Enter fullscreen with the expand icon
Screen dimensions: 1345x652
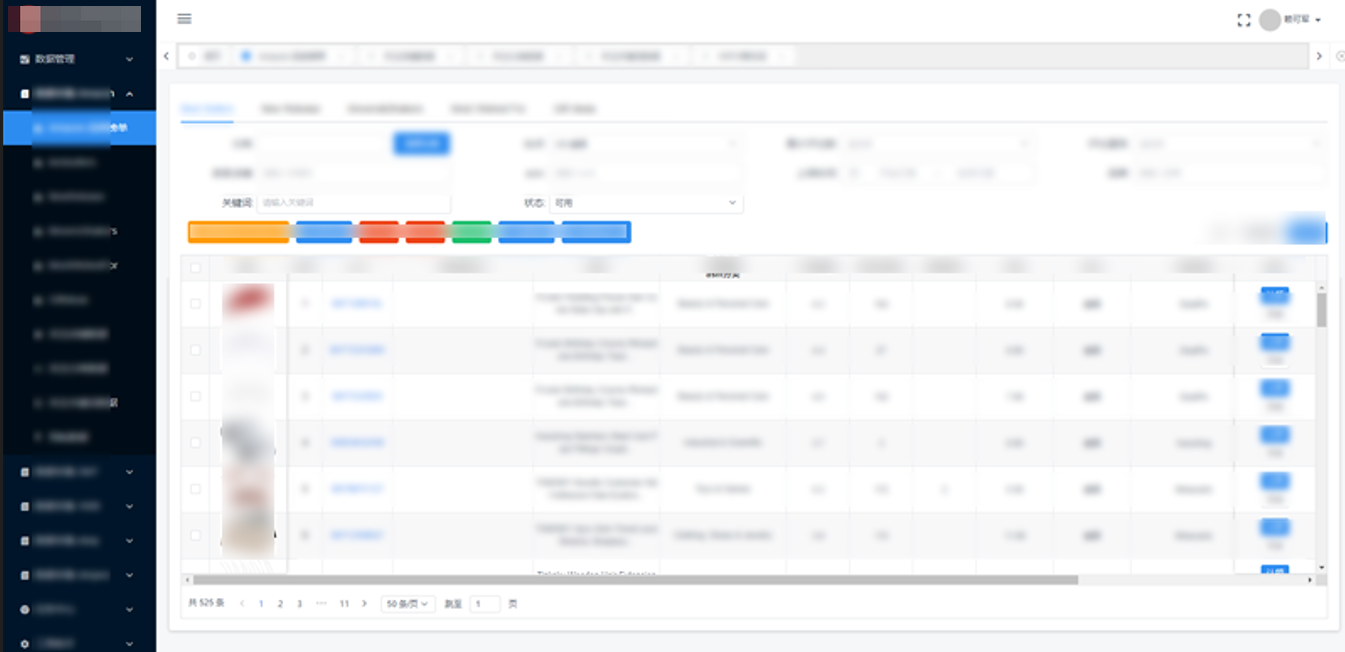(x=1244, y=20)
